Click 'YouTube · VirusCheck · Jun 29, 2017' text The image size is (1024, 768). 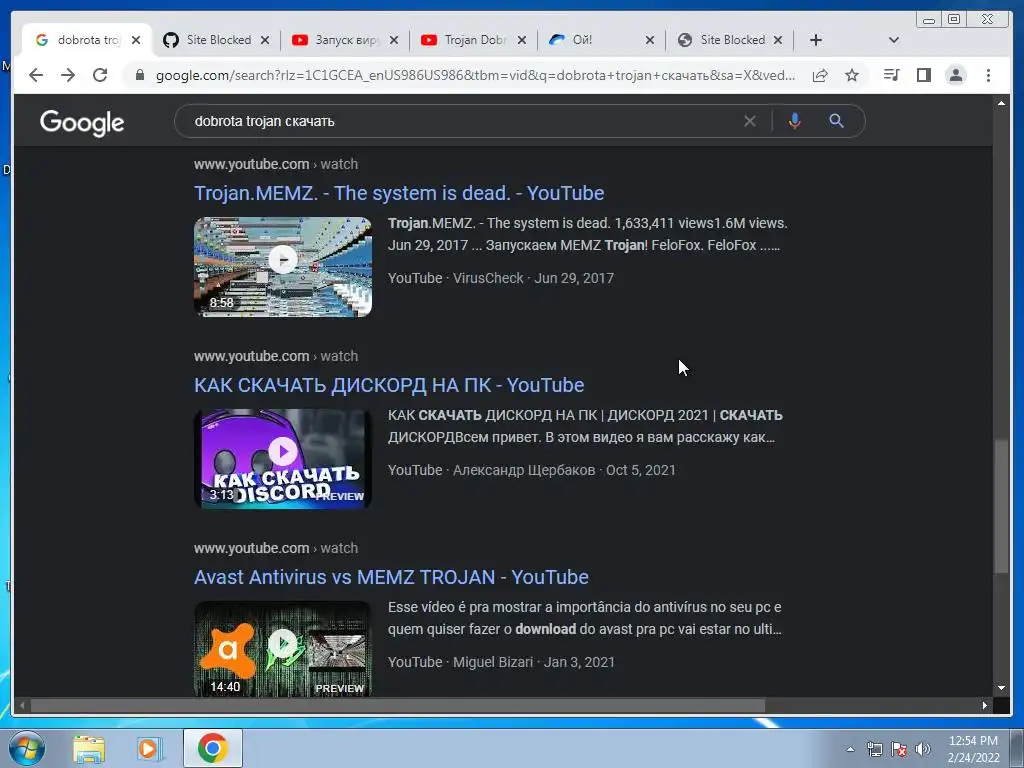(501, 278)
